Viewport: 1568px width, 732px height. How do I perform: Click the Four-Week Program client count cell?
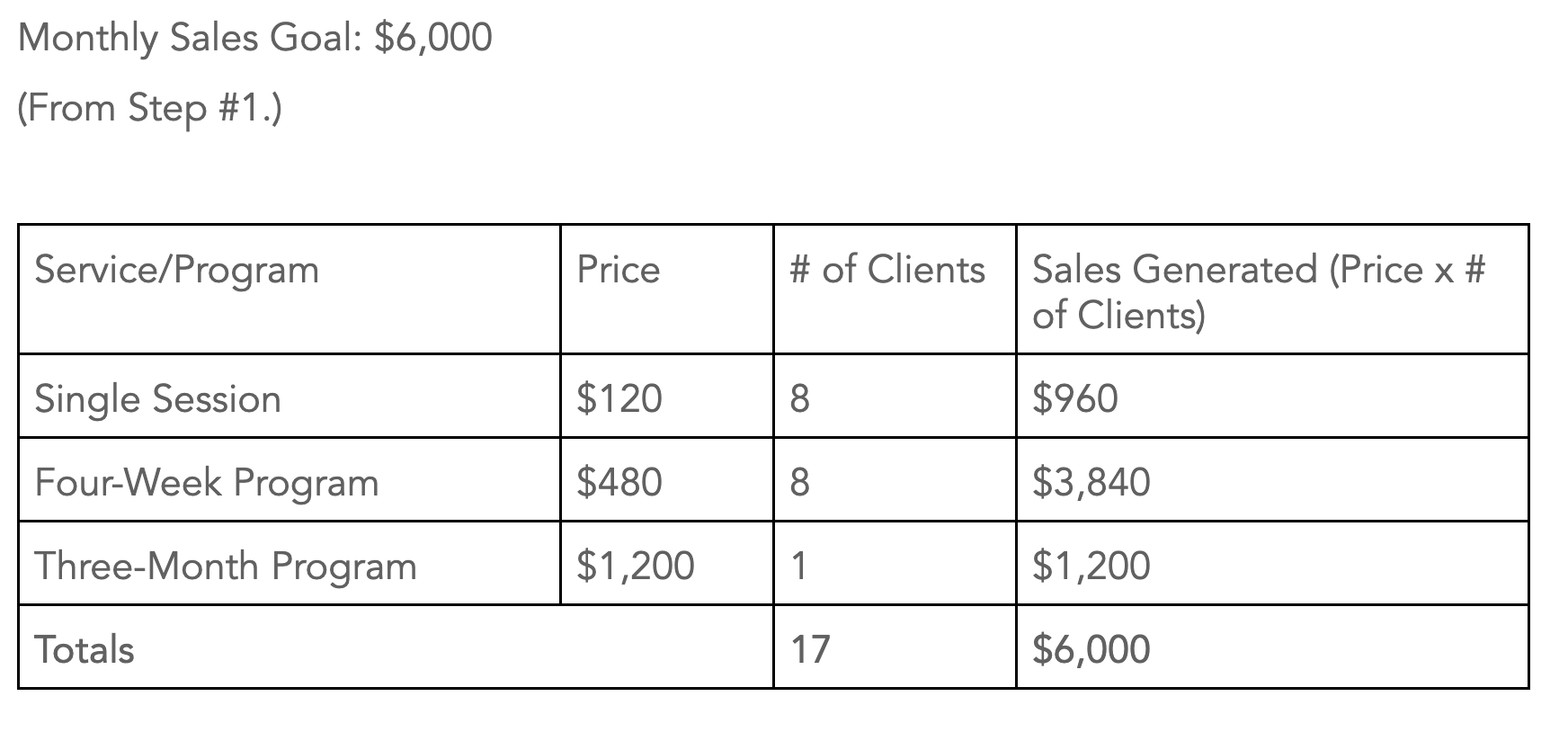(895, 480)
